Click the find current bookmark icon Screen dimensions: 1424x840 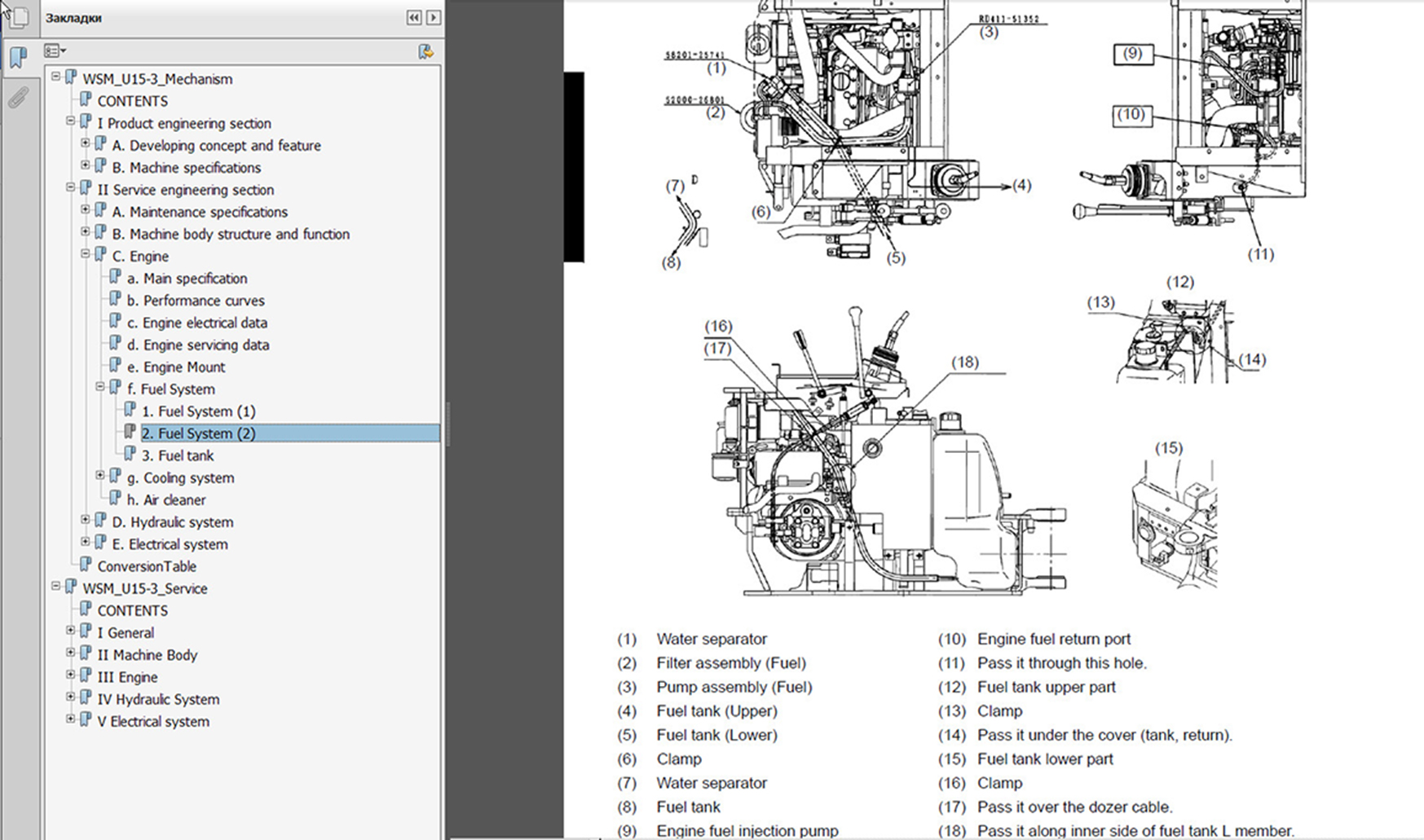point(425,52)
